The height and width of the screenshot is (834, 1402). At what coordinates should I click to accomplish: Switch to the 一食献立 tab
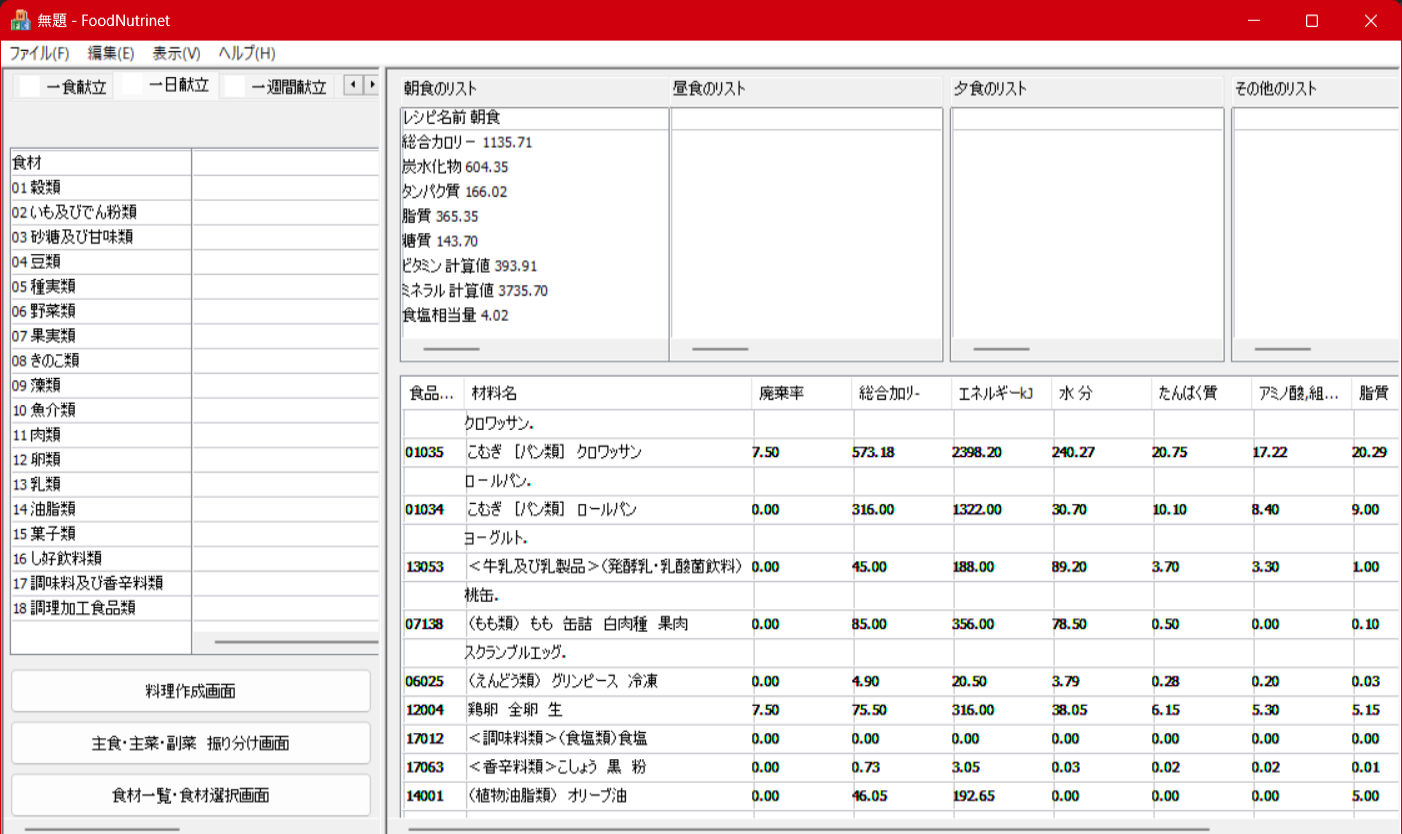(64, 86)
